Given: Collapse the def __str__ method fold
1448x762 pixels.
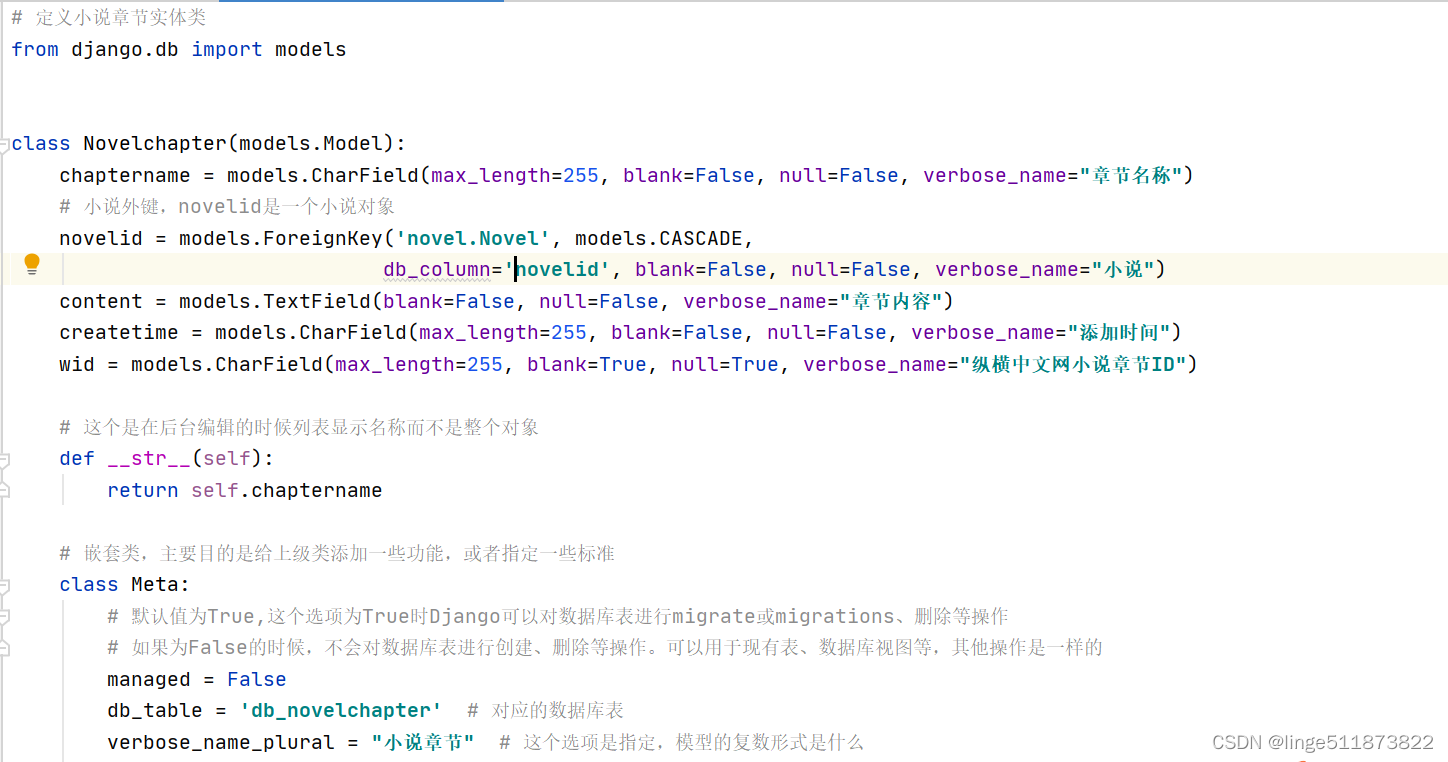Looking at the screenshot, I should point(5,459).
